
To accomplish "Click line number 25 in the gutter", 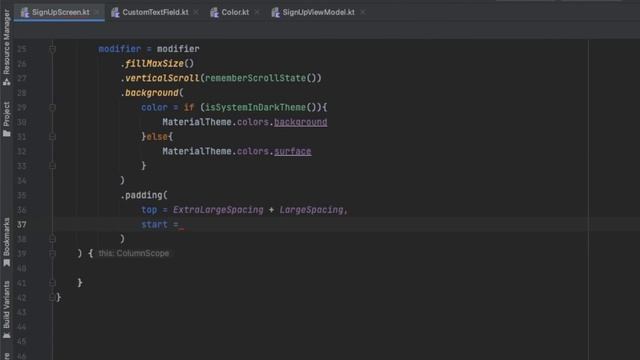I will 22,49.
